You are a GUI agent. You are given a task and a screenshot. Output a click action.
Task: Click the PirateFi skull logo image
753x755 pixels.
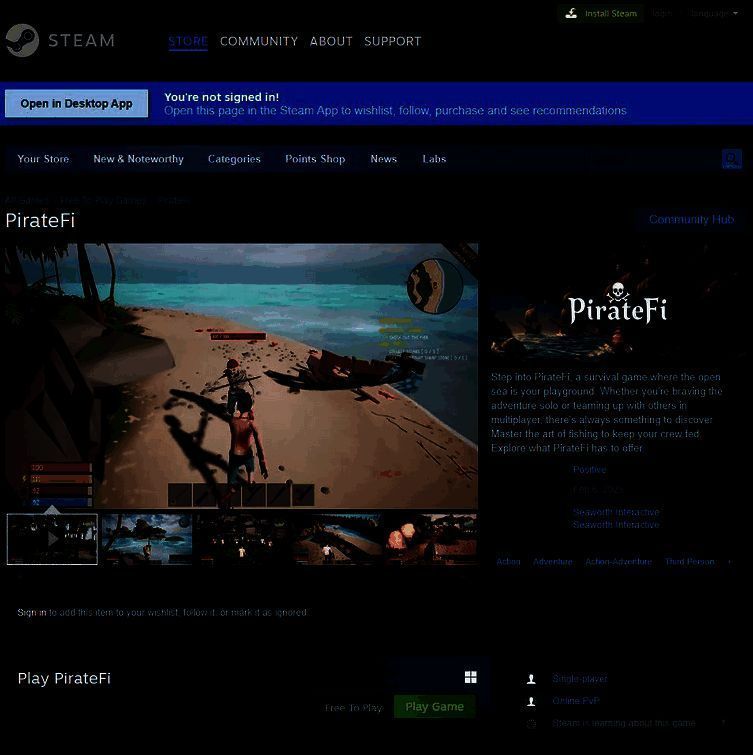coord(617,305)
